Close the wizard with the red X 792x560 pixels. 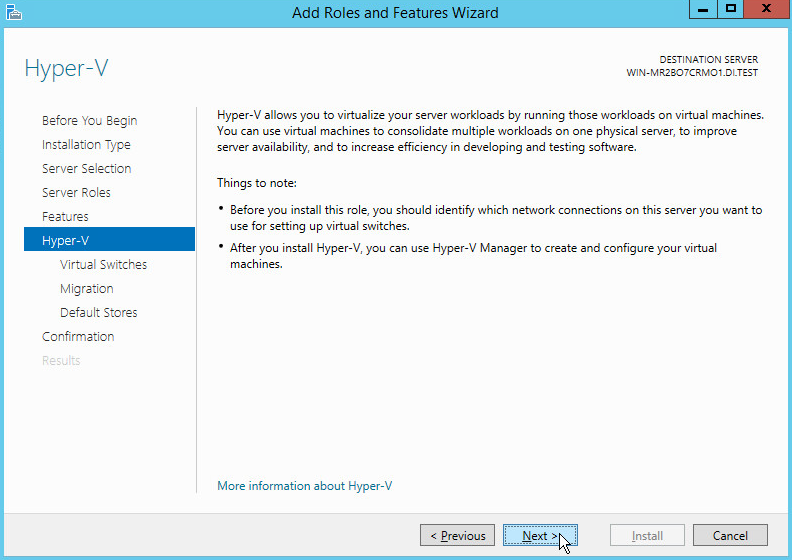pyautogui.click(x=767, y=9)
